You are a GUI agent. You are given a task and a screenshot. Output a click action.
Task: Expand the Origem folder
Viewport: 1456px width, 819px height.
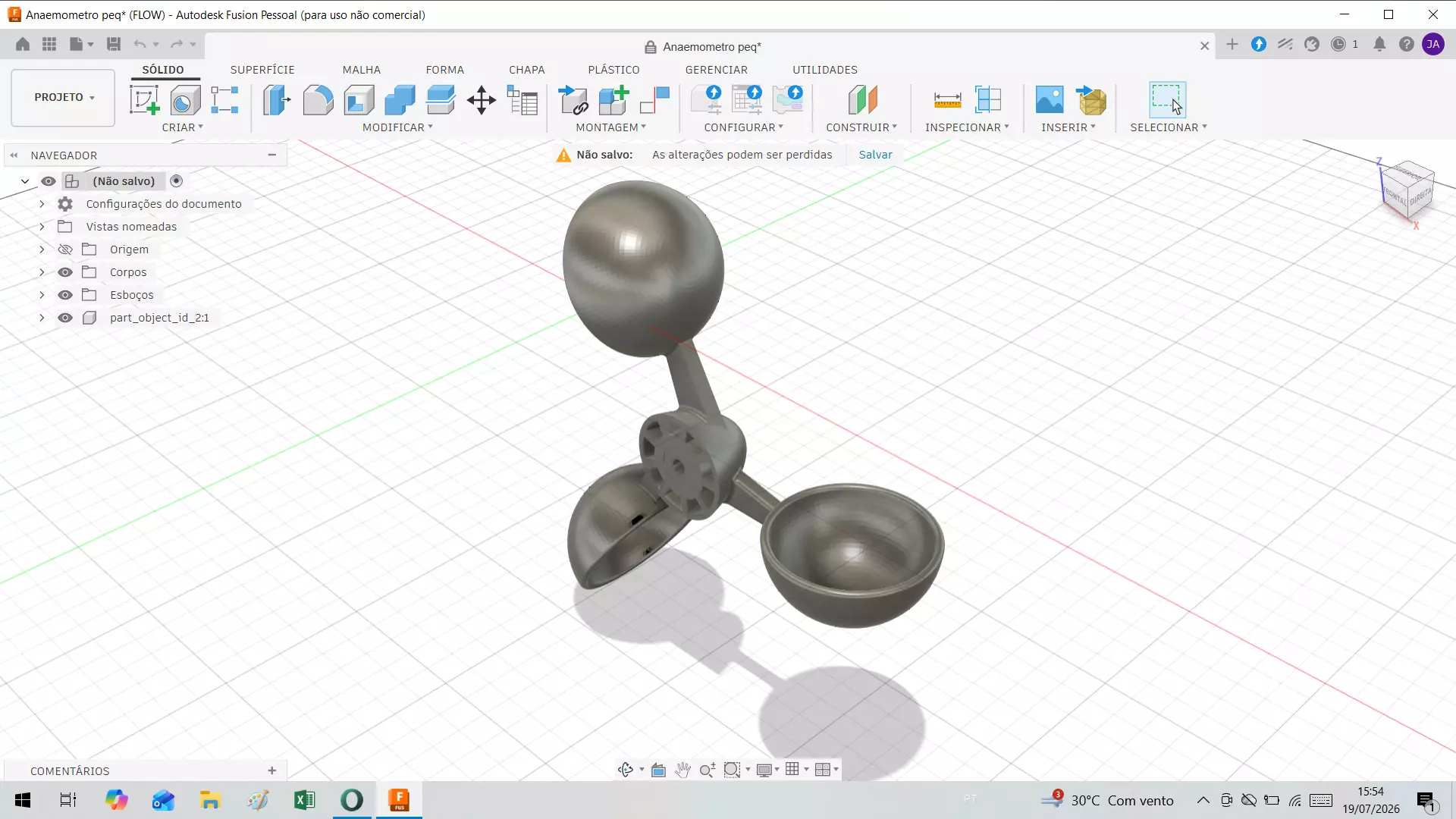click(x=42, y=249)
